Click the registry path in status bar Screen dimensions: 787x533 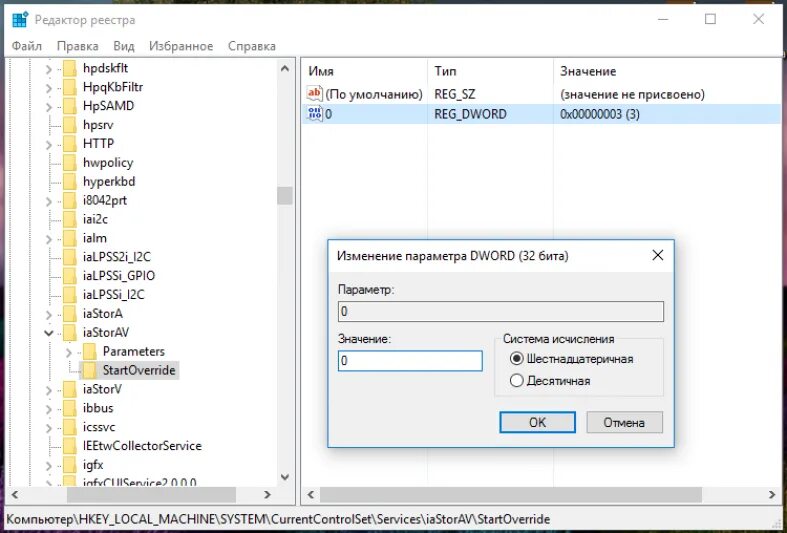coord(278,519)
